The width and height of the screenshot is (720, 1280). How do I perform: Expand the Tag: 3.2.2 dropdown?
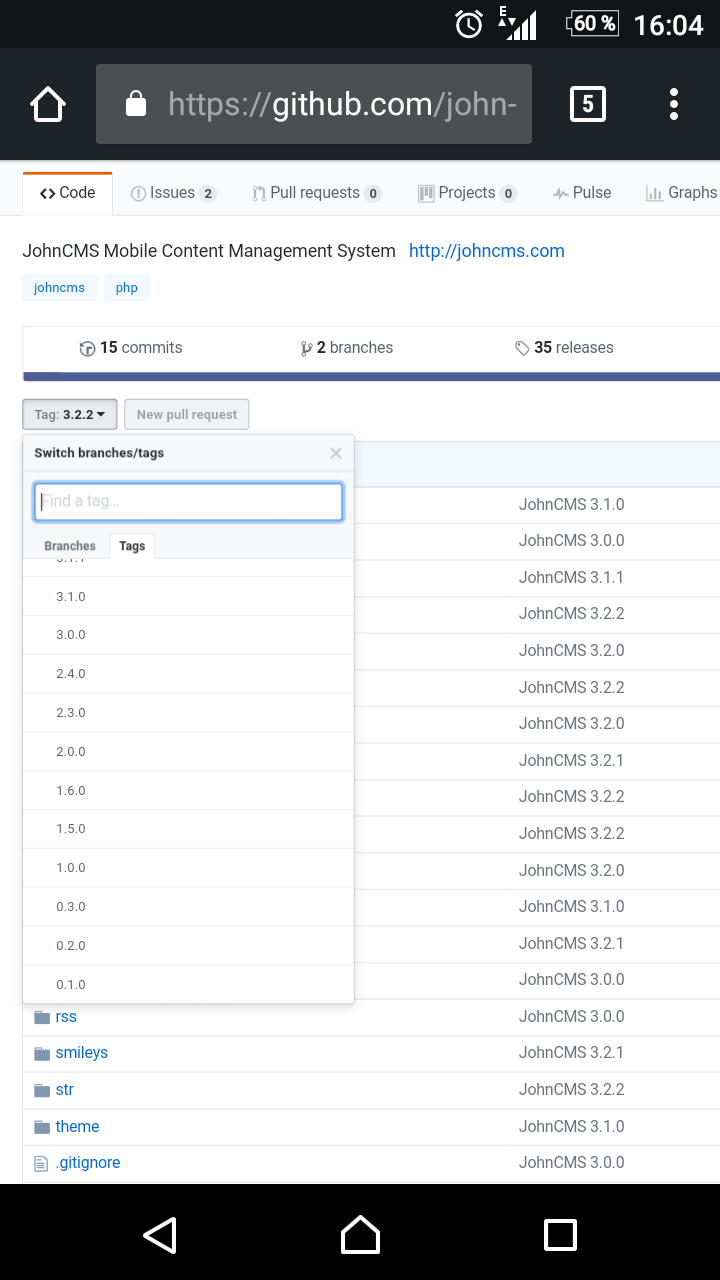tap(70, 414)
